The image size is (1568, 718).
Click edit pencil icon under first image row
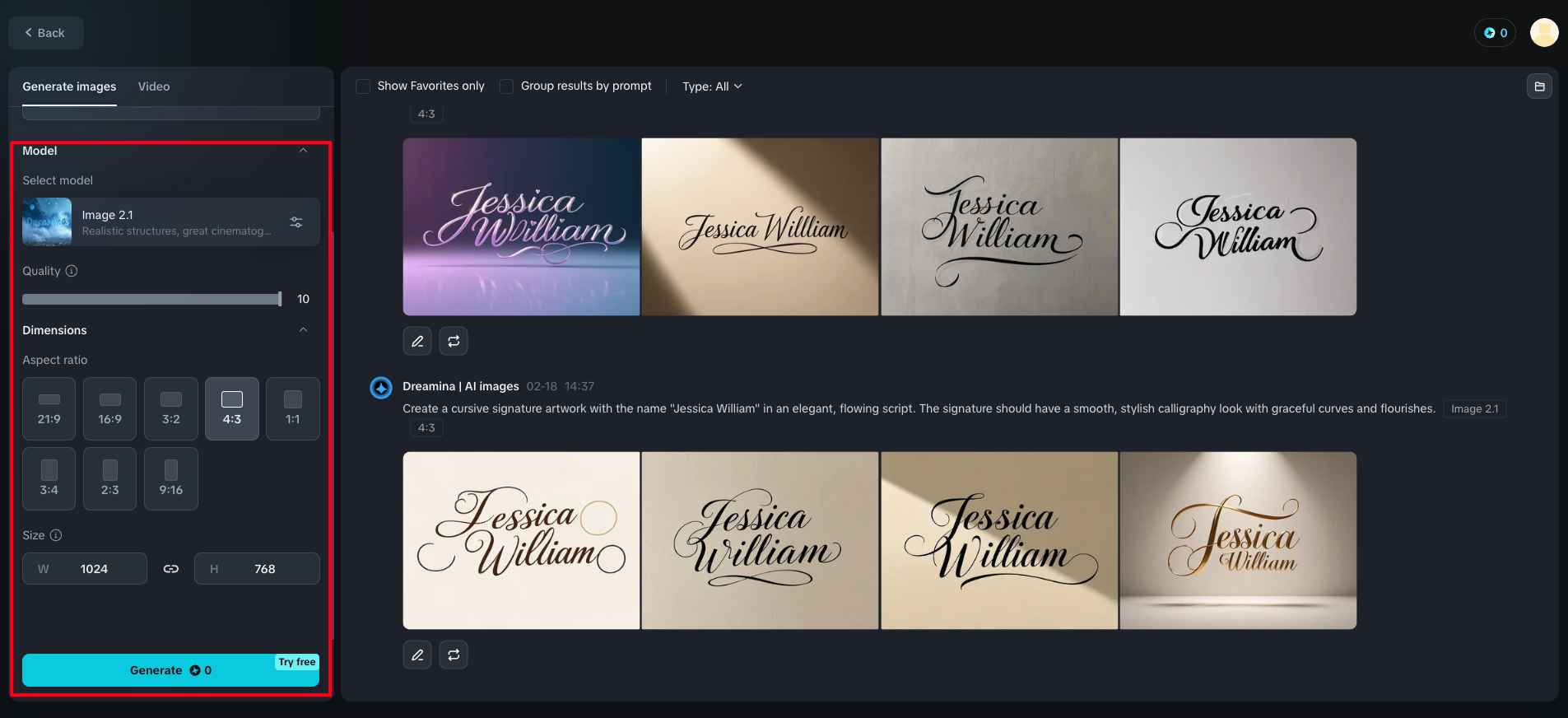tap(417, 341)
